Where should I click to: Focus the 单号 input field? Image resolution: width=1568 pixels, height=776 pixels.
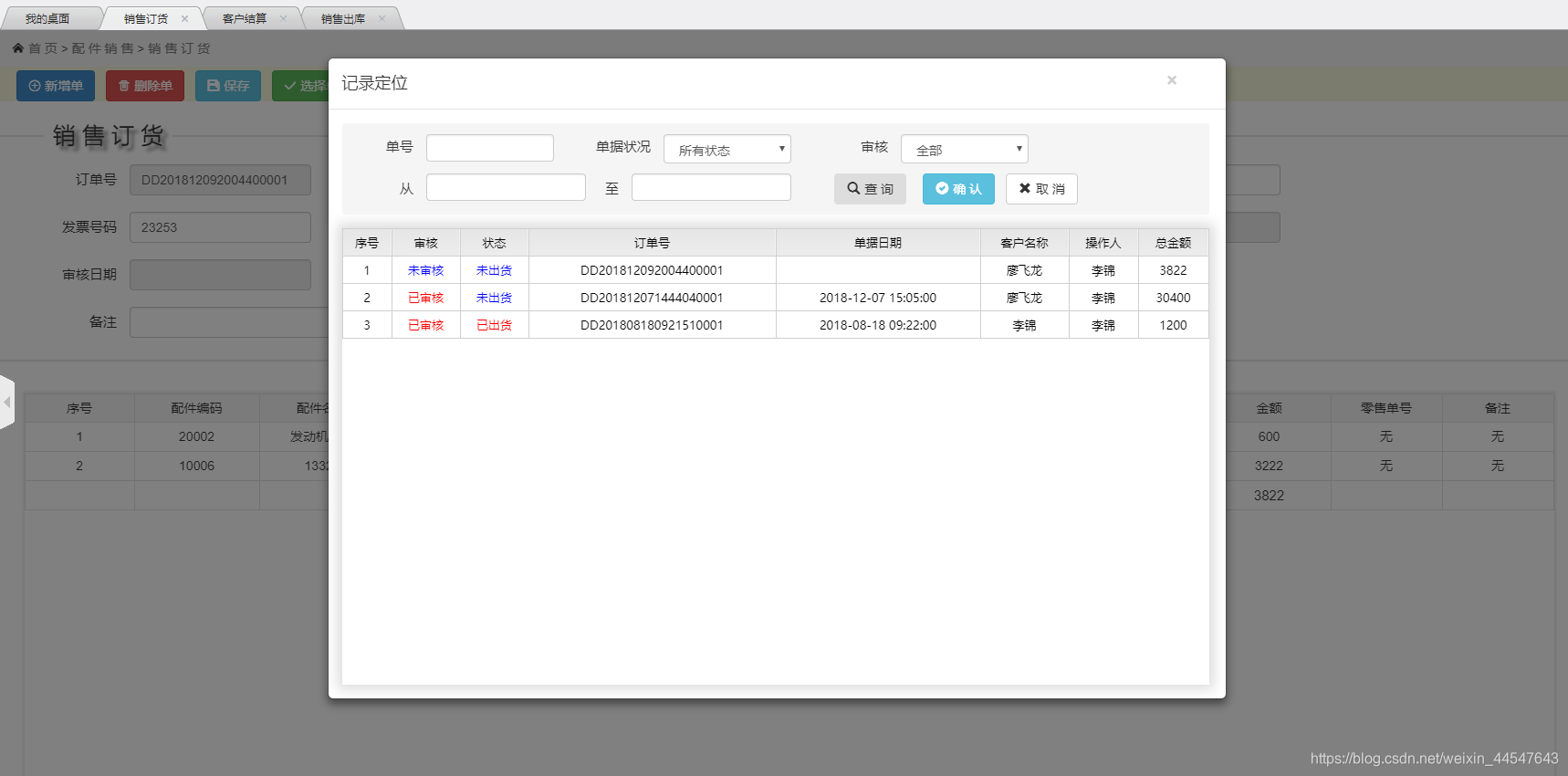(x=490, y=148)
